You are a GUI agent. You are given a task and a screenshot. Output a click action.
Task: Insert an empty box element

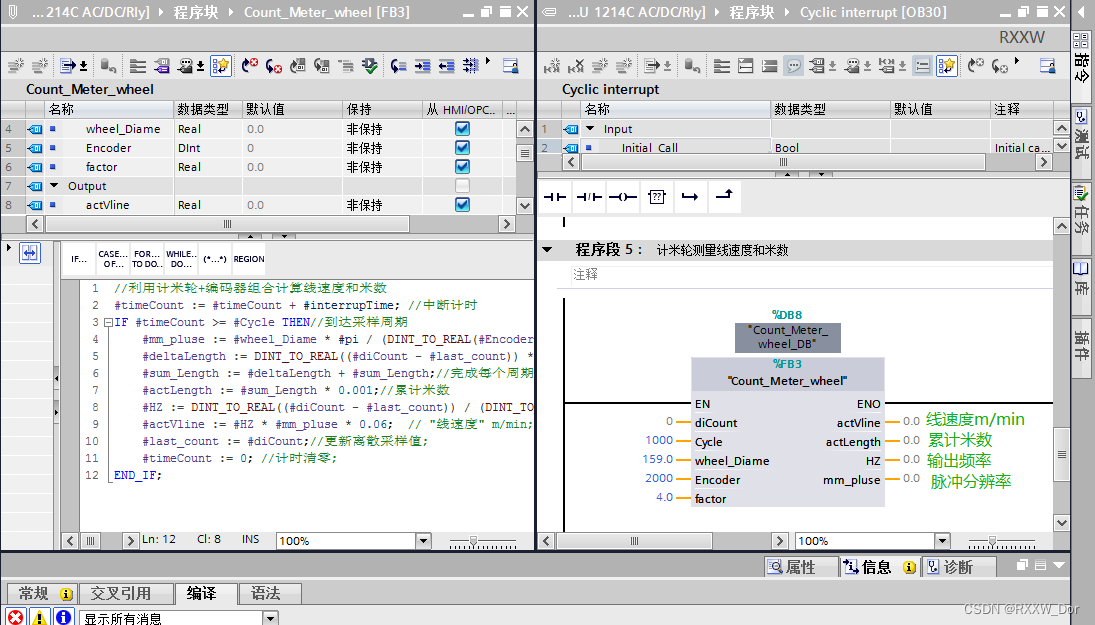point(657,197)
